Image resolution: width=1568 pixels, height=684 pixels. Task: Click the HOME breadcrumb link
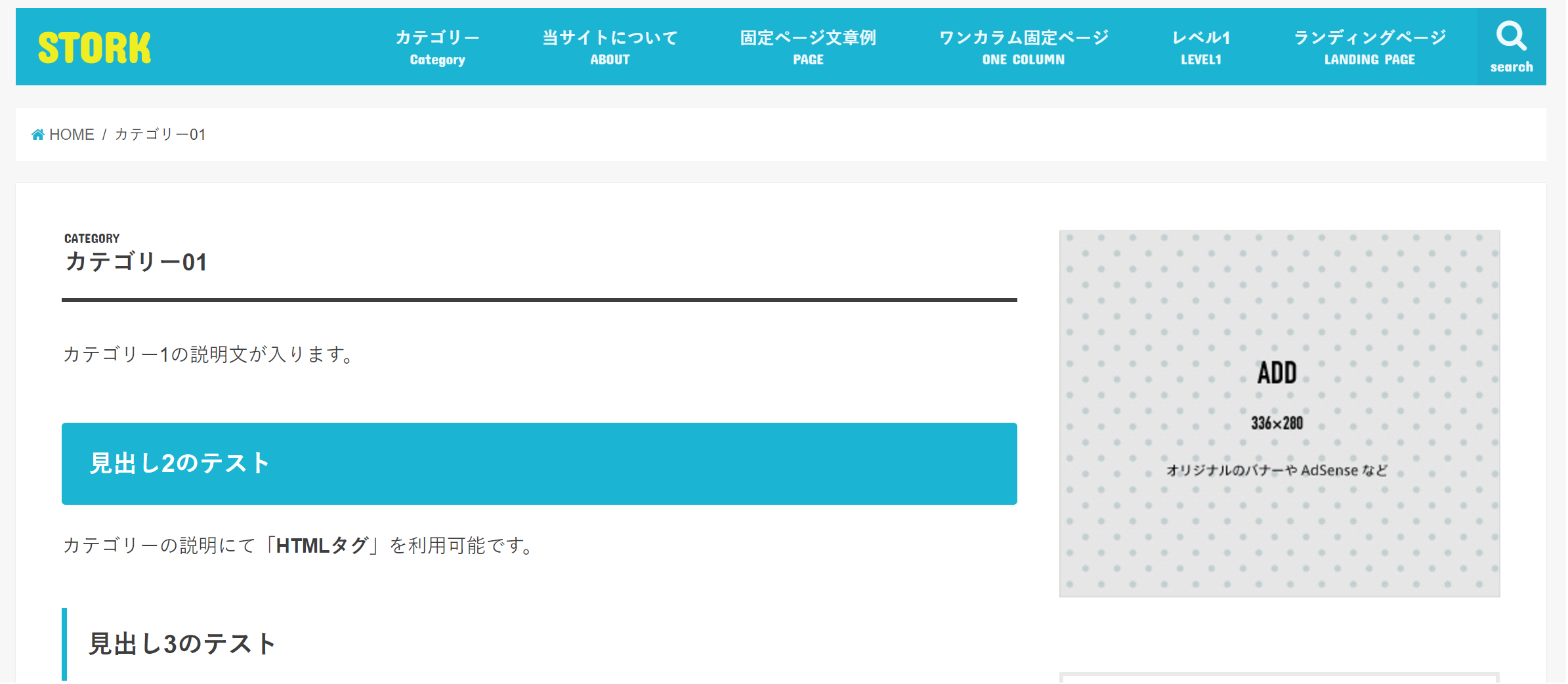tap(72, 135)
